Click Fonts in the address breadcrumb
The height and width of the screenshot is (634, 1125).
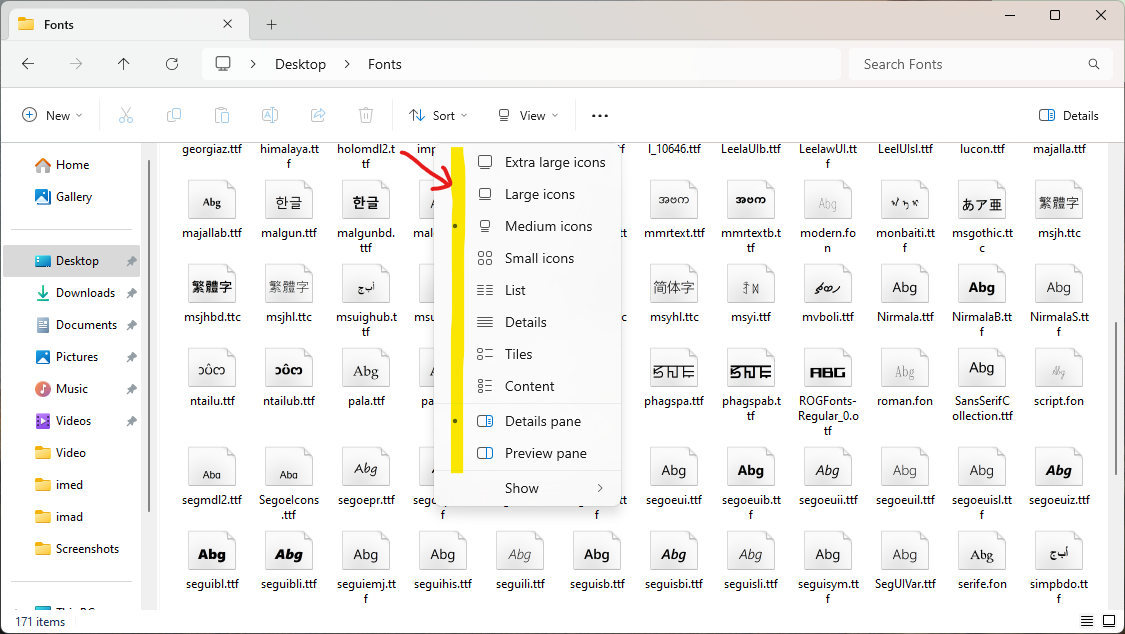pyautogui.click(x=385, y=64)
